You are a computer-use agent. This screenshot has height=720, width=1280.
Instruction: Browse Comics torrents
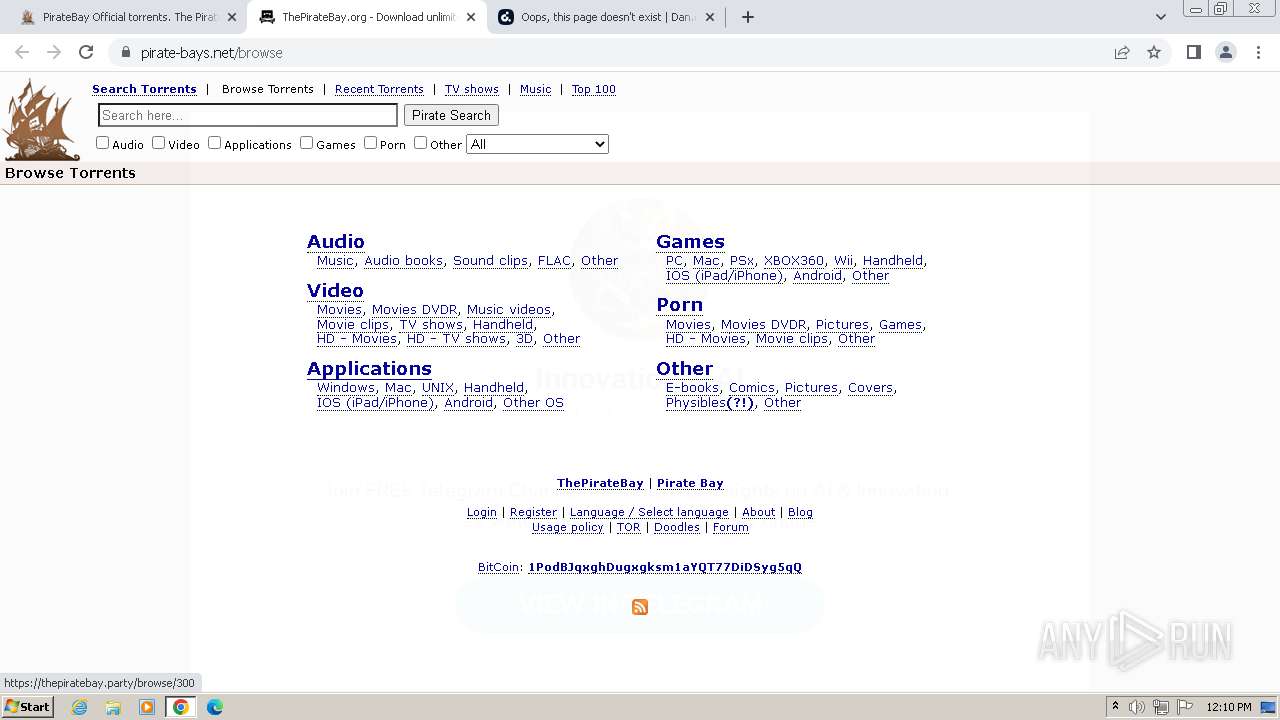click(x=752, y=387)
